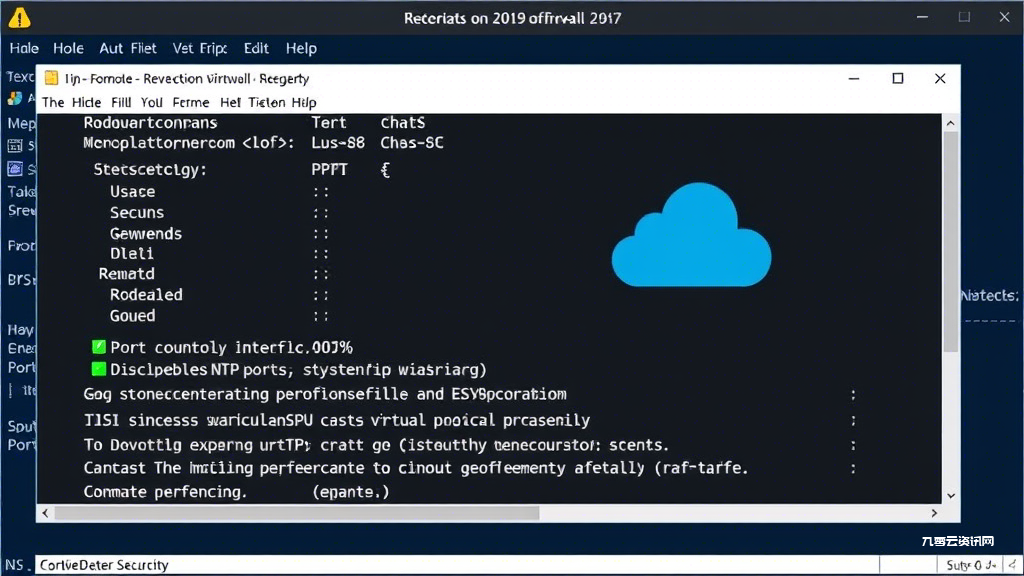
Task: Click the blue cloud icon
Action: (x=692, y=235)
